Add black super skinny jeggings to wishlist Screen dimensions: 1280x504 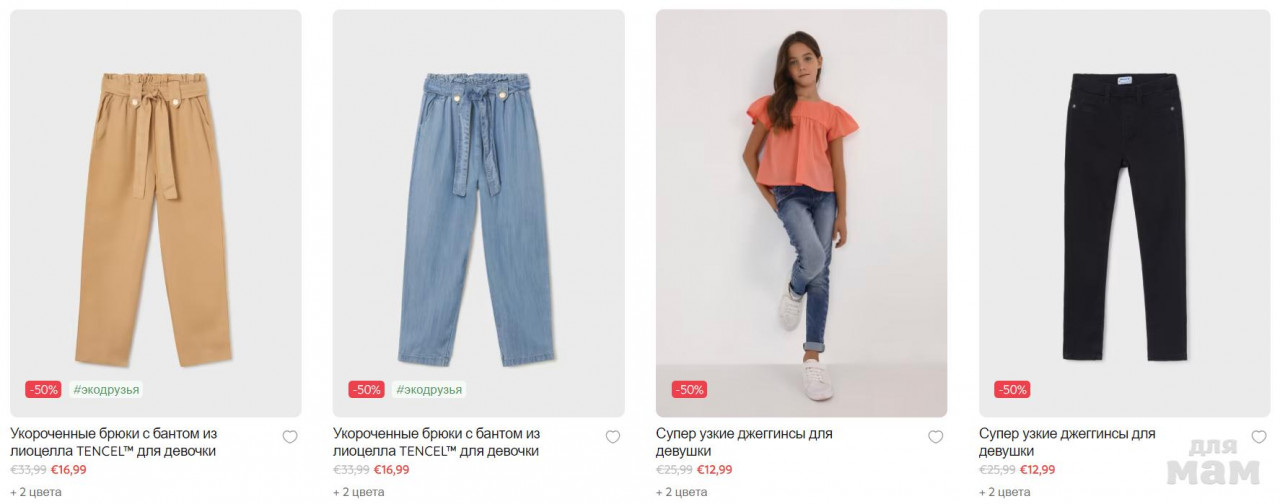tap(1259, 437)
